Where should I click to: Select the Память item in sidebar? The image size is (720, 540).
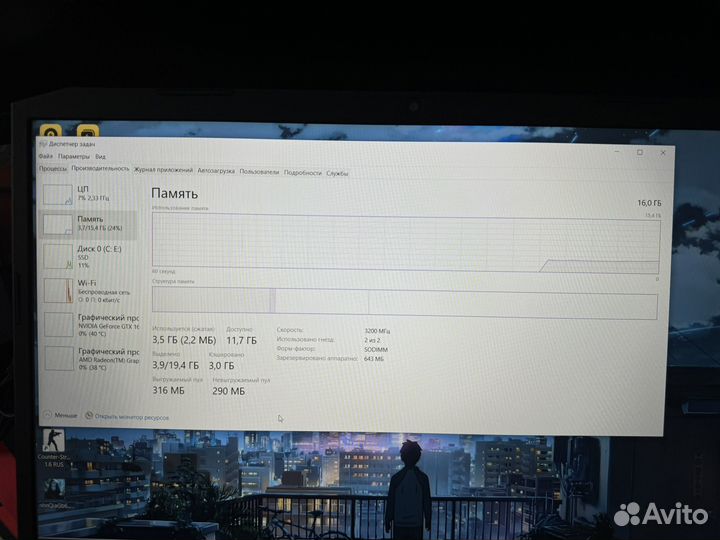coord(88,224)
